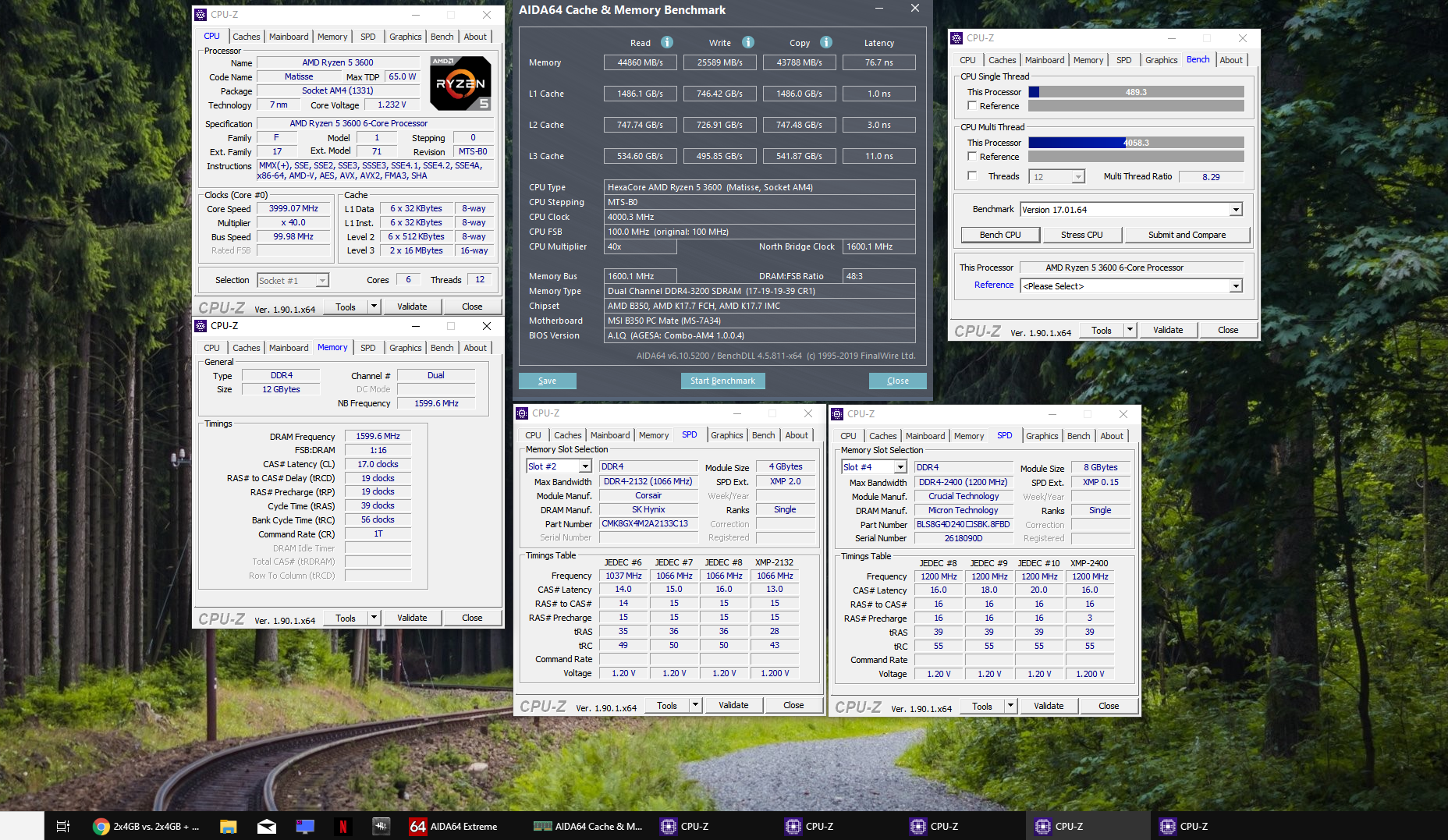Image resolution: width=1448 pixels, height=840 pixels.
Task: Switch to SPD tab in top-left CPU-Z
Action: click(x=368, y=37)
